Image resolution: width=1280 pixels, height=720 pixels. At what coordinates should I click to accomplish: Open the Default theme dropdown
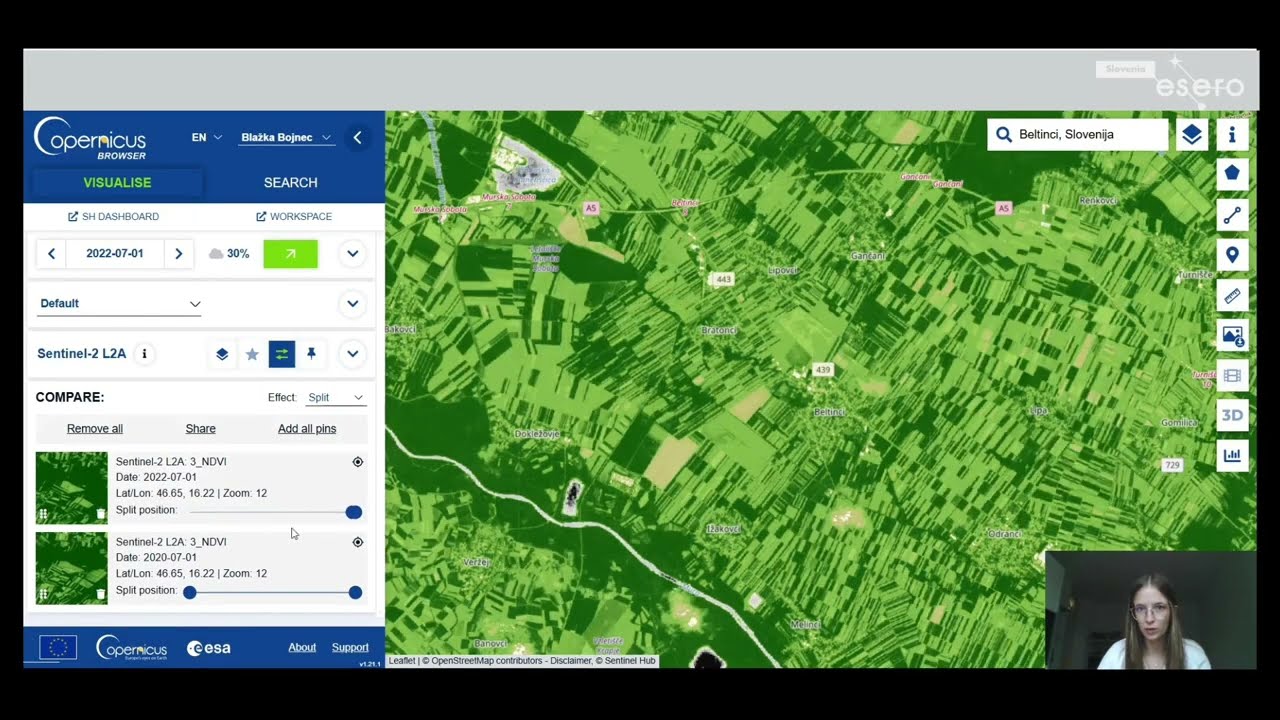120,304
